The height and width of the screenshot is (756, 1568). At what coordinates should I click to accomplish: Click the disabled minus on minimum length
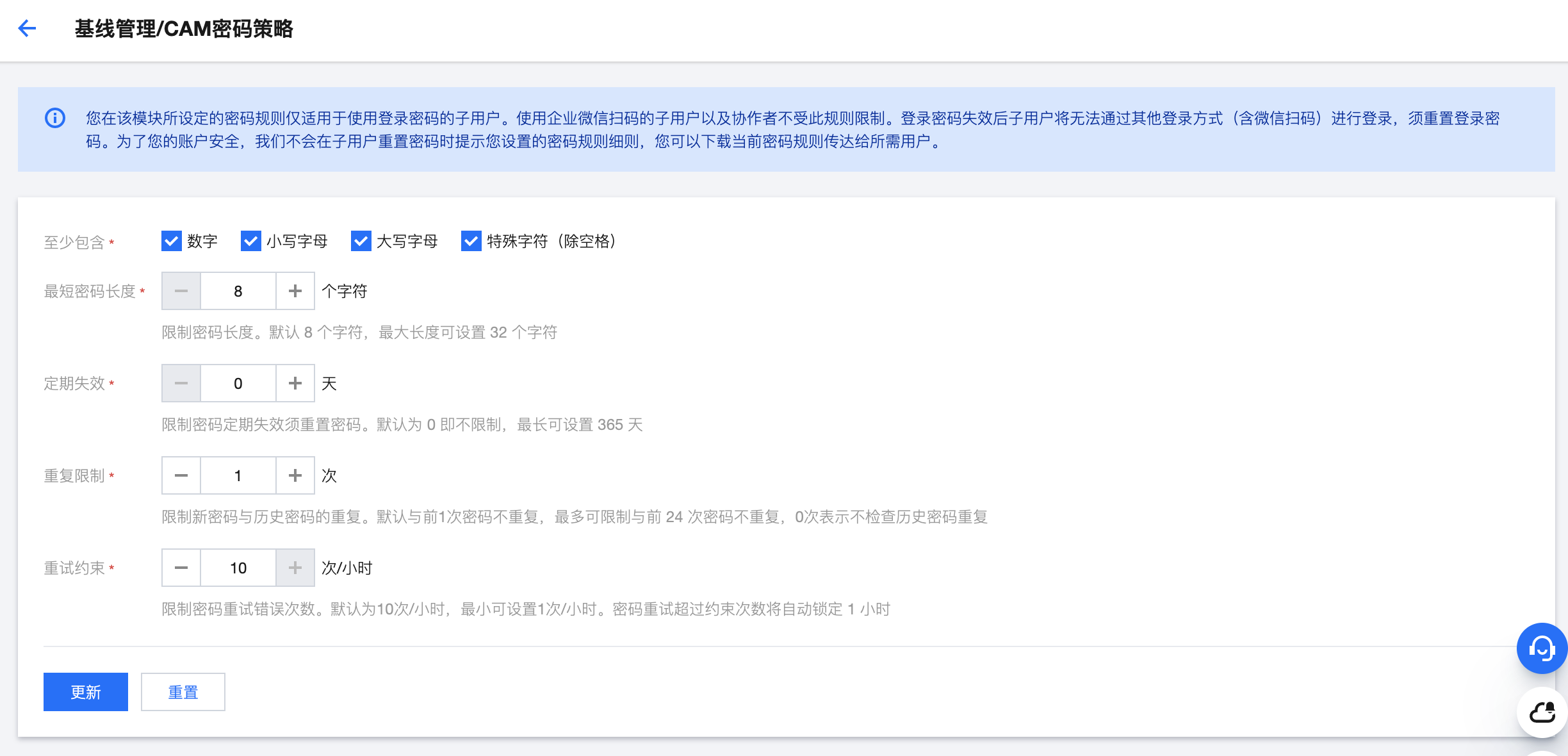[x=181, y=291]
